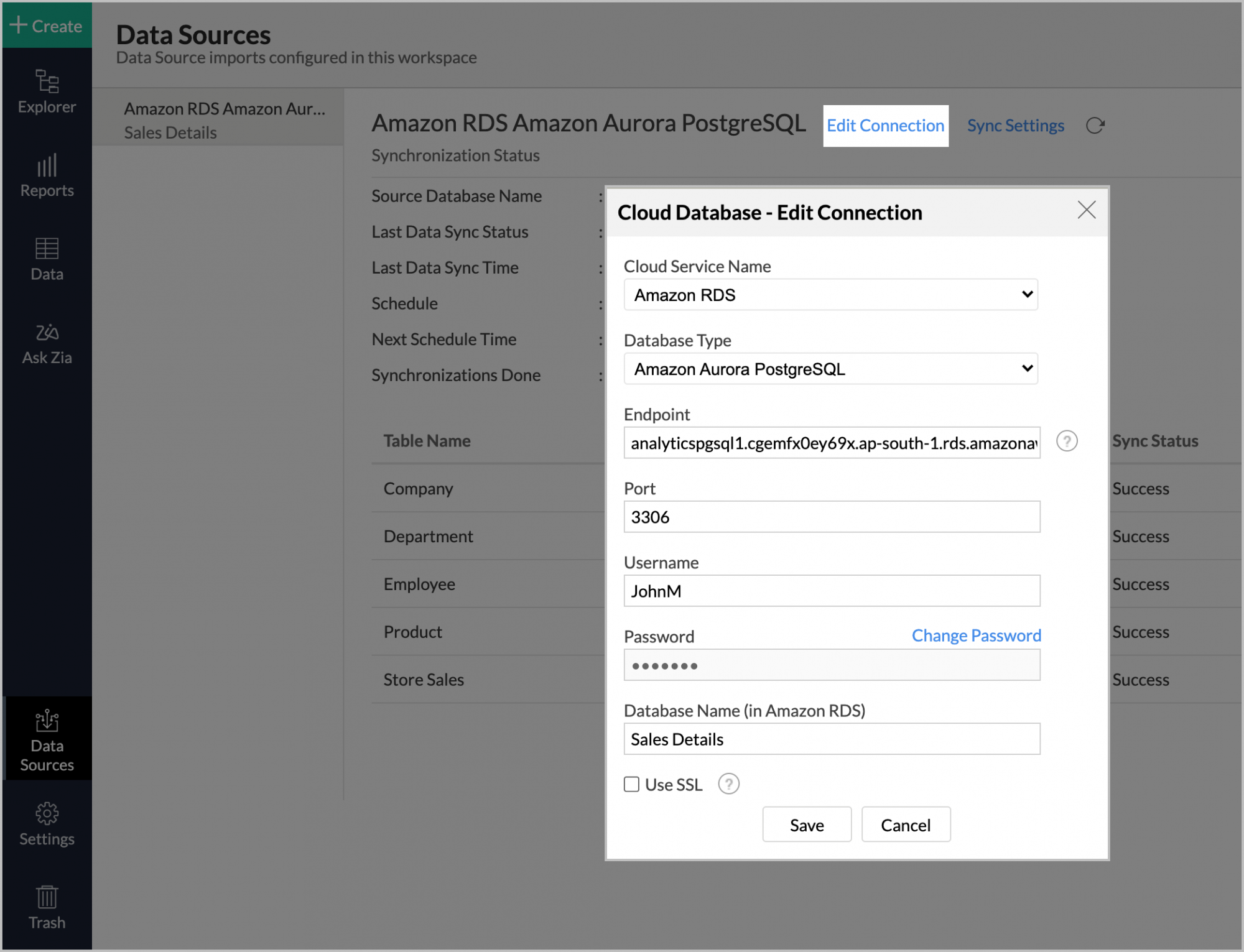
Task: Click the Database Name field with Sales Details
Action: pyautogui.click(x=832, y=739)
